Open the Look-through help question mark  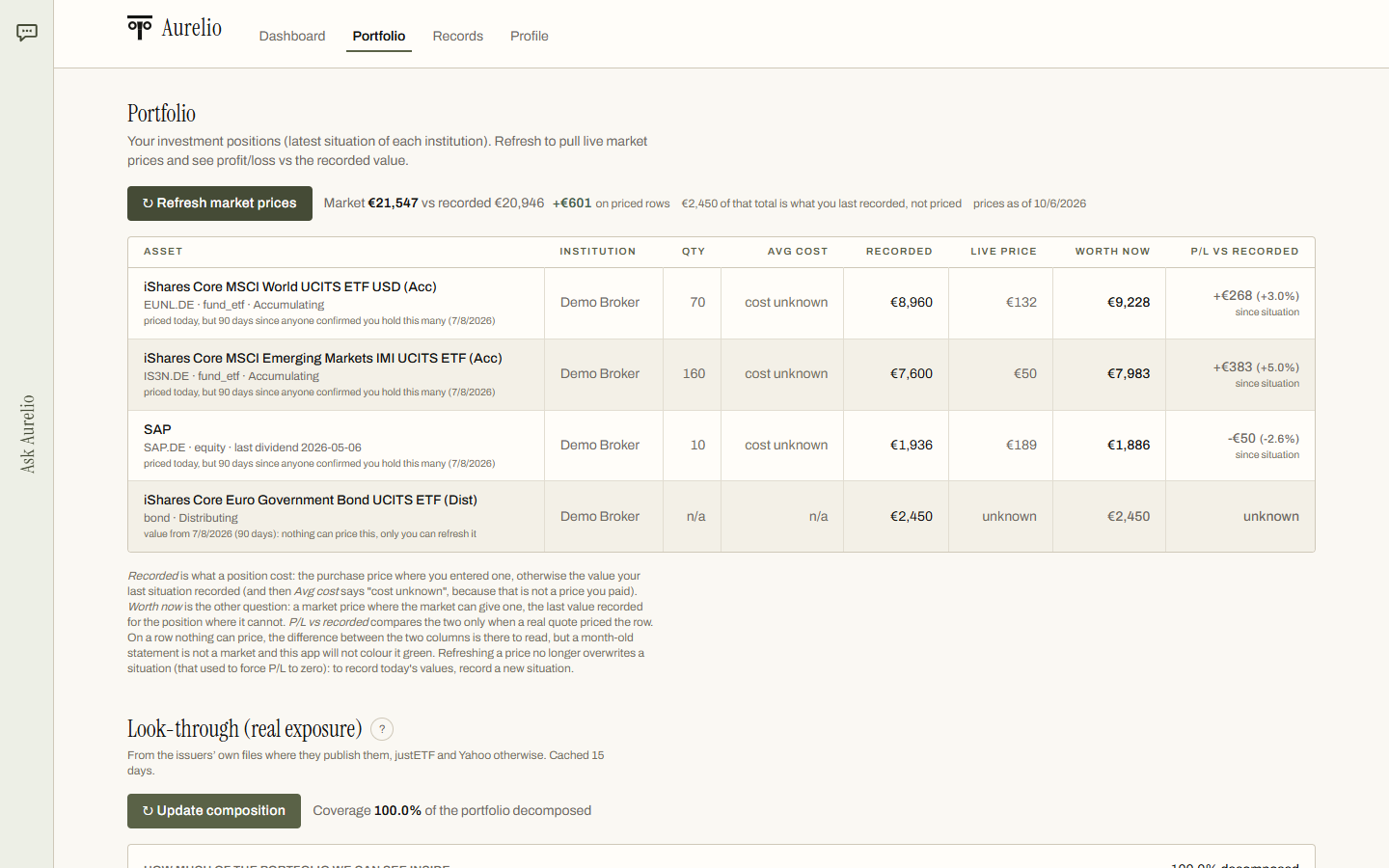tap(382, 729)
